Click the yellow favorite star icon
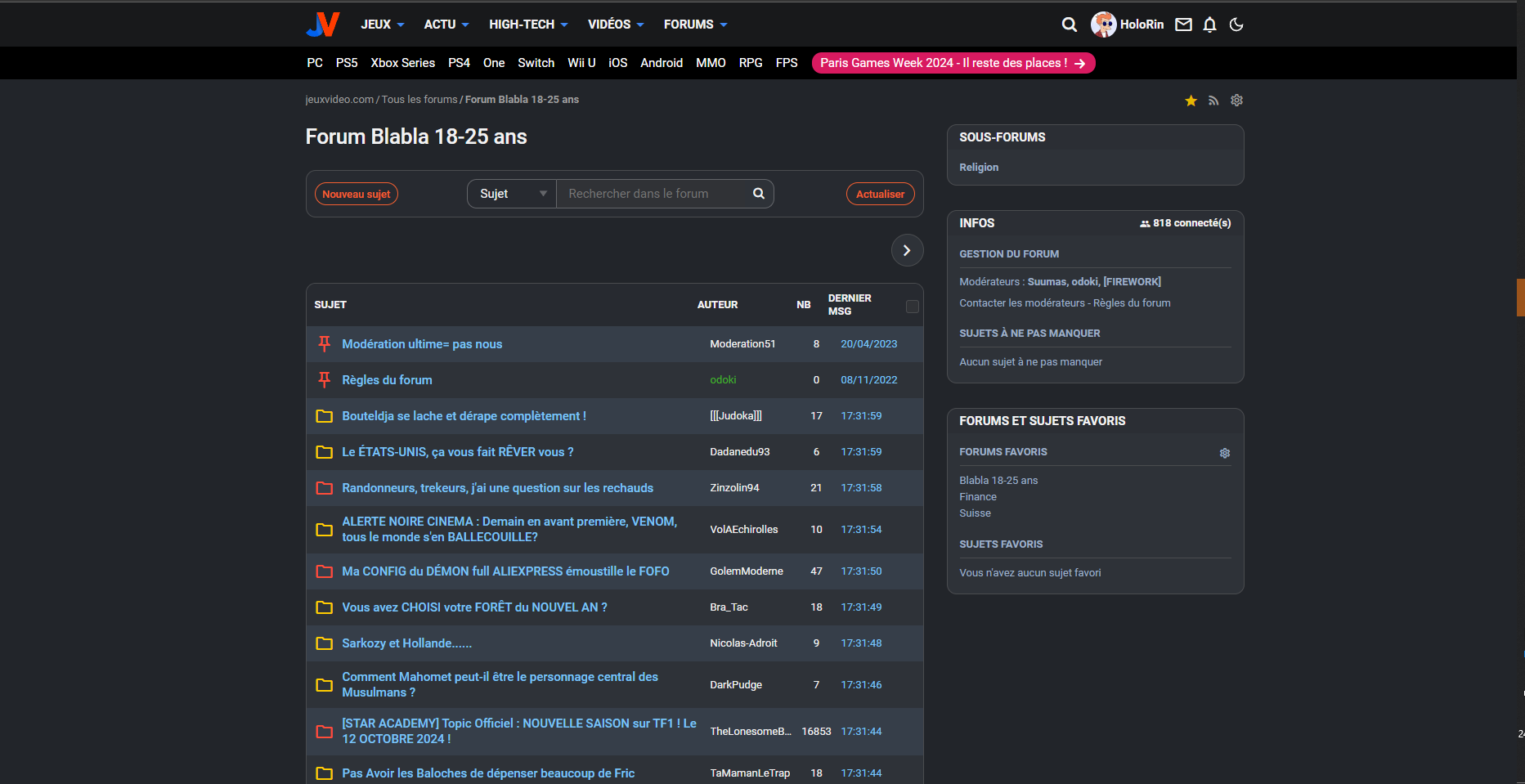The height and width of the screenshot is (784, 1525). tap(1191, 101)
